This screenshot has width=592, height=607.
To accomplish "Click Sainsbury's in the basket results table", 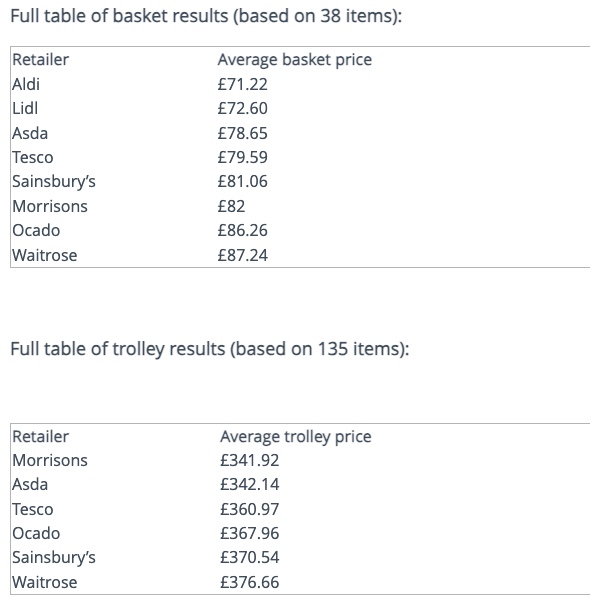I will pos(54,182).
